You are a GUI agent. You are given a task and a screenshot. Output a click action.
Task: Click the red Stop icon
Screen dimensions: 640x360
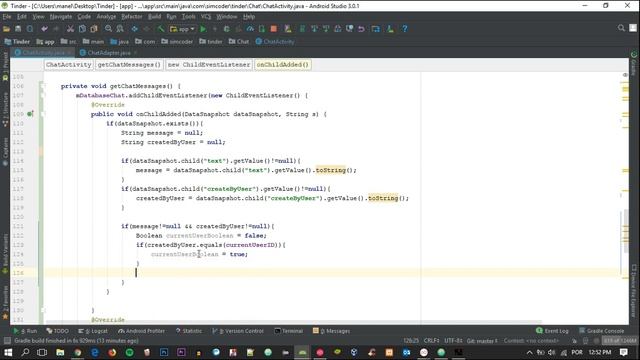273,29
